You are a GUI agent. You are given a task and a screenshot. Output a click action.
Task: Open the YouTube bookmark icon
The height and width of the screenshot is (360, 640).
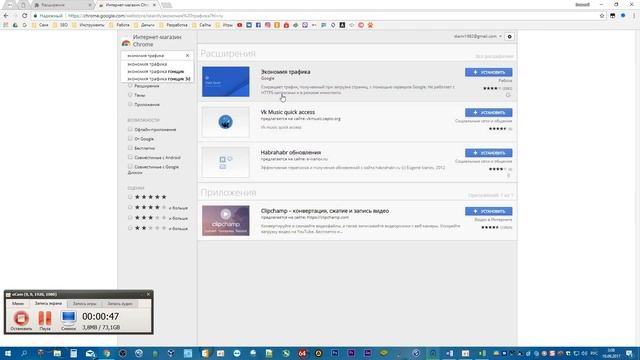pos(240,25)
